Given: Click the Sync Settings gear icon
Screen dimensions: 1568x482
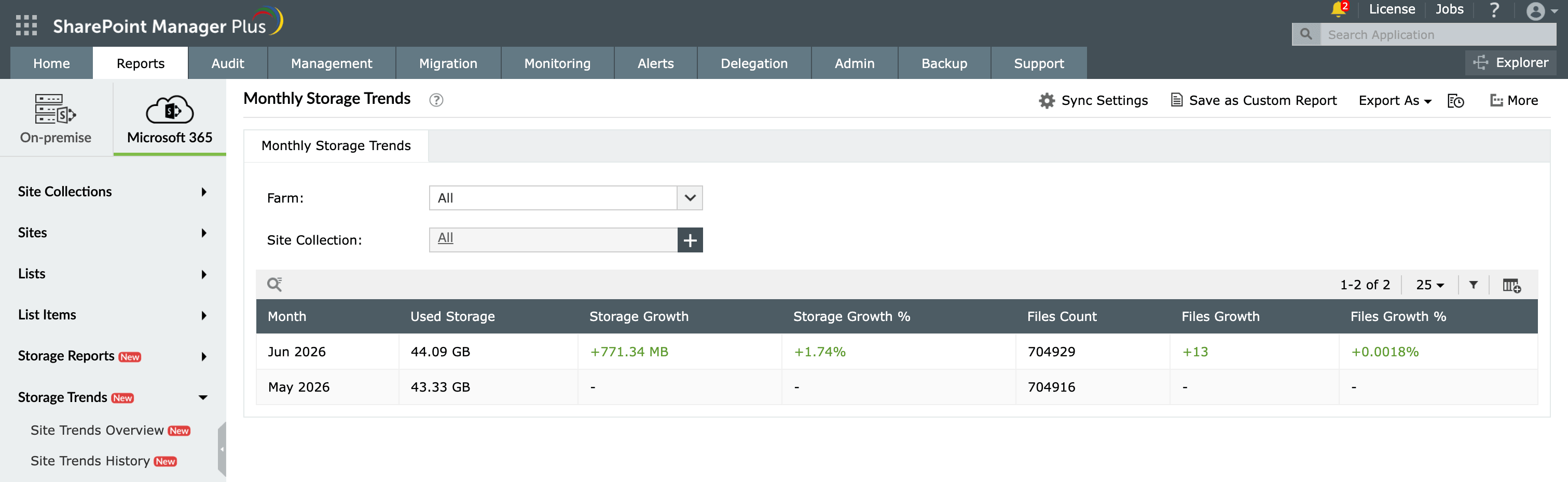Looking at the screenshot, I should pyautogui.click(x=1047, y=101).
